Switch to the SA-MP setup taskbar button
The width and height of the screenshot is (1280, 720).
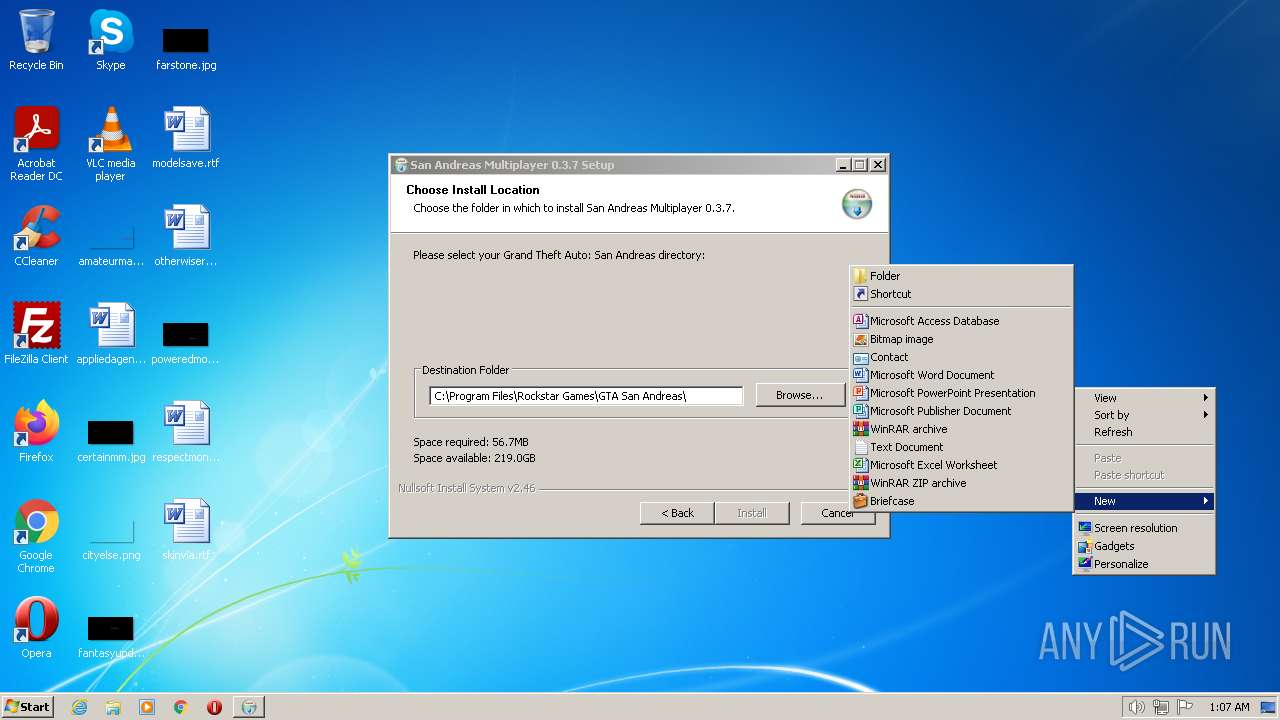249,707
